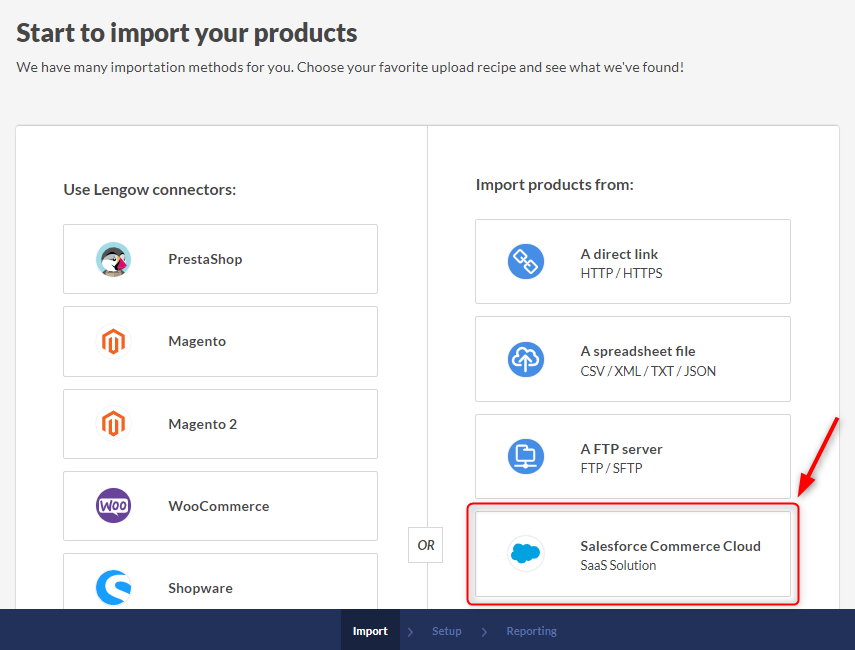Select Salesforce Commerce Cloud SaaS Solution text

tap(670, 555)
